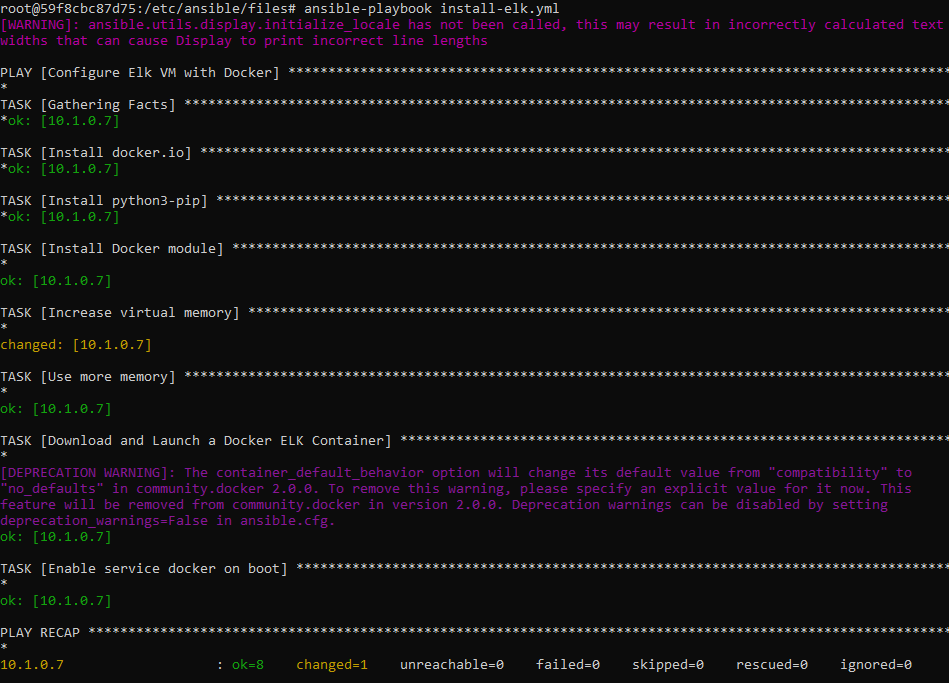Image resolution: width=949 pixels, height=683 pixels.
Task: Select the TASK Use more memory line
Action: 88,376
